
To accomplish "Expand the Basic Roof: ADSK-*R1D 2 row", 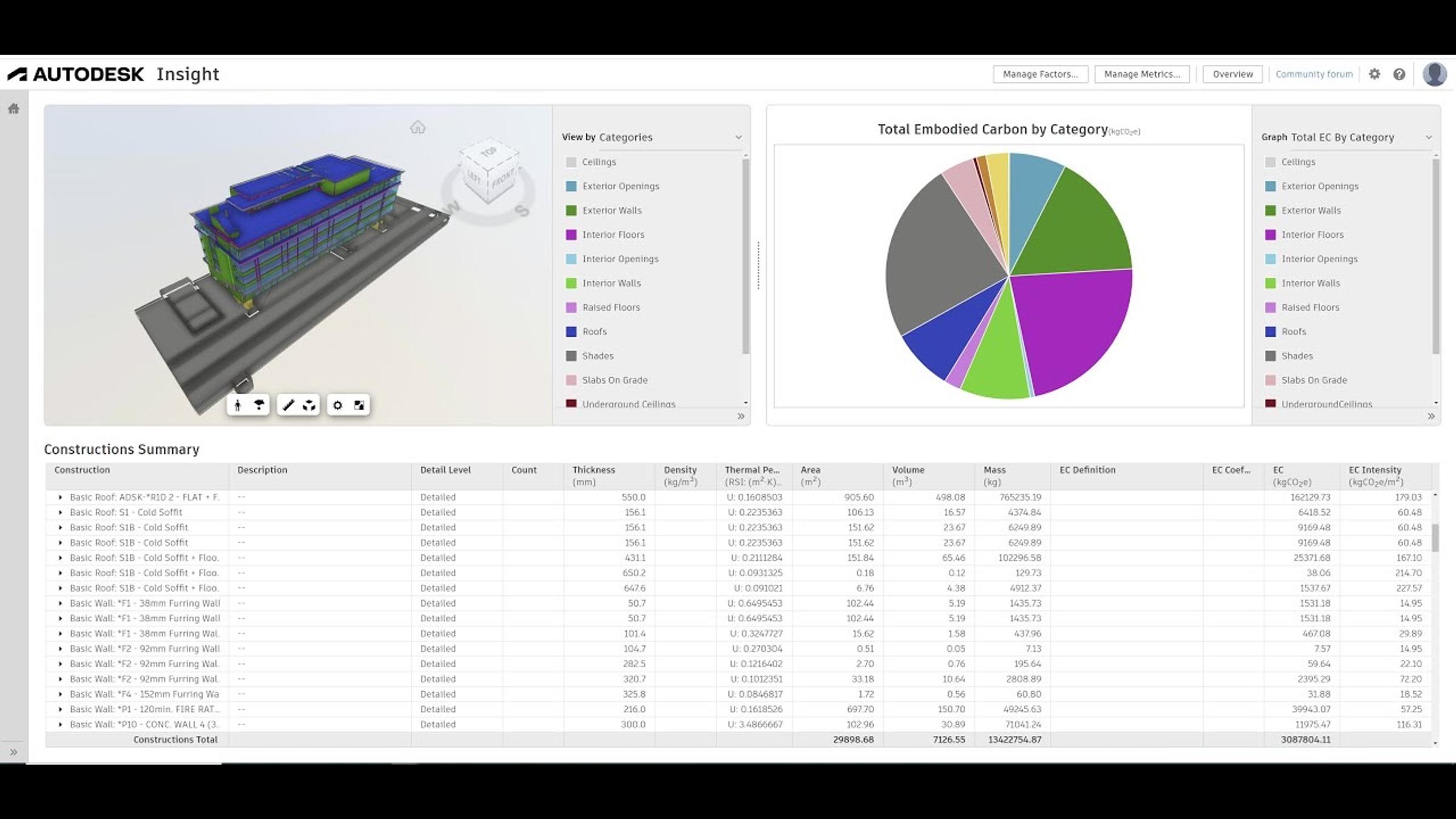I will 60,497.
